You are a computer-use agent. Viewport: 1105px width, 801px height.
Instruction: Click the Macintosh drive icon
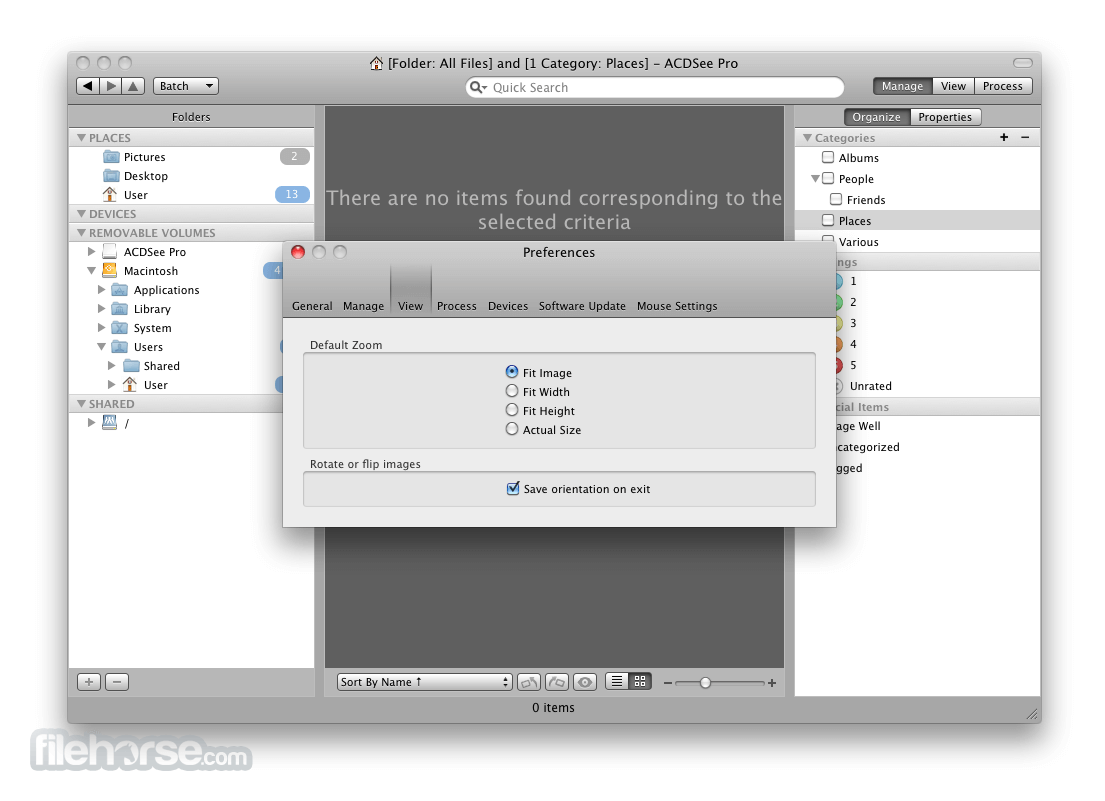(x=109, y=271)
